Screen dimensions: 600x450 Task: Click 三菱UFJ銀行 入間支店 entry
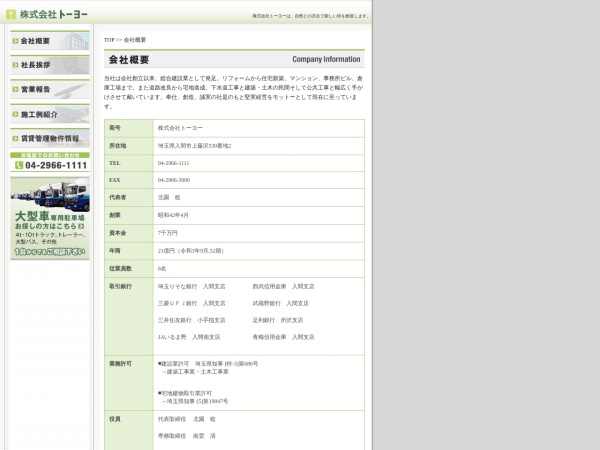(191, 303)
